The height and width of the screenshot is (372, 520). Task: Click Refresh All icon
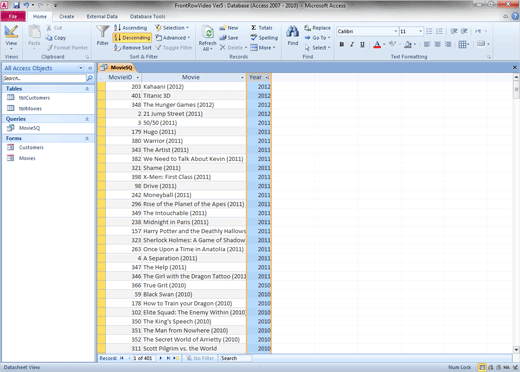pos(207,33)
